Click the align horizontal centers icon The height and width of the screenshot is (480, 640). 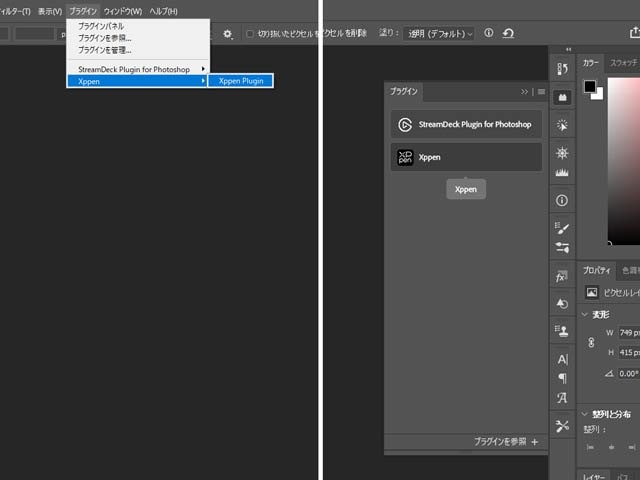[611, 447]
